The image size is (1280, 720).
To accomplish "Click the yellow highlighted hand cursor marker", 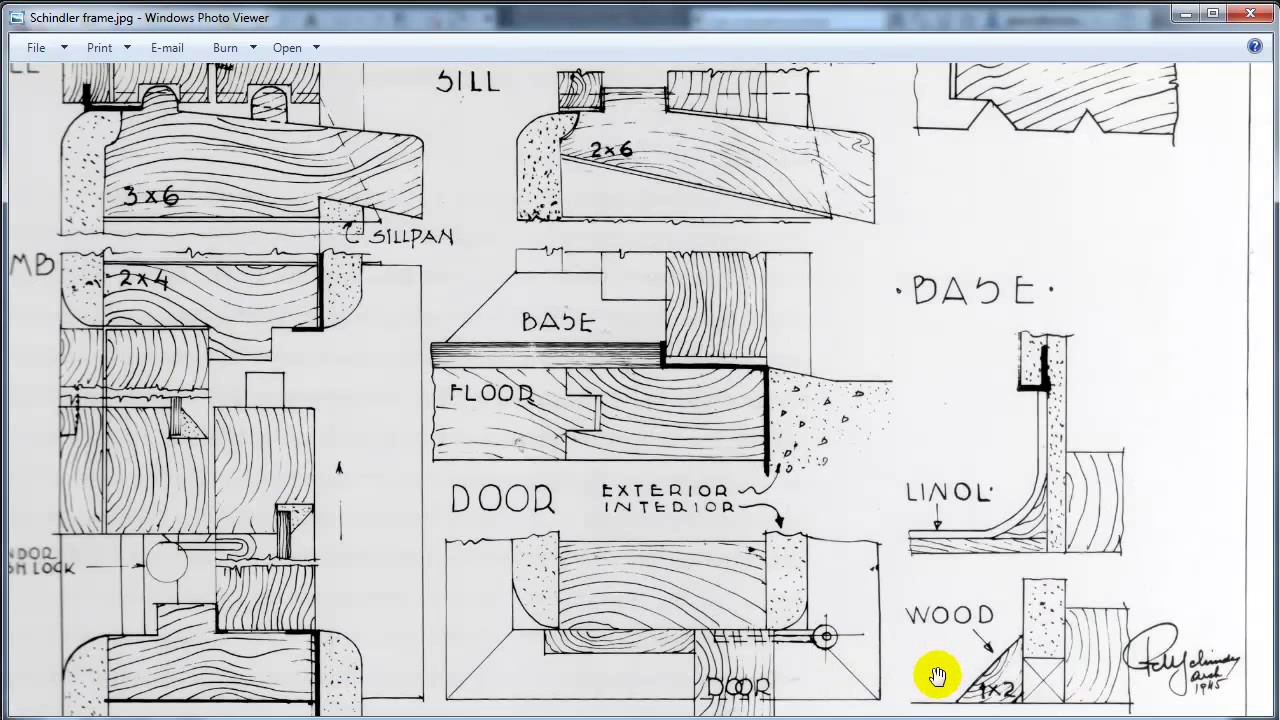I will [x=937, y=675].
